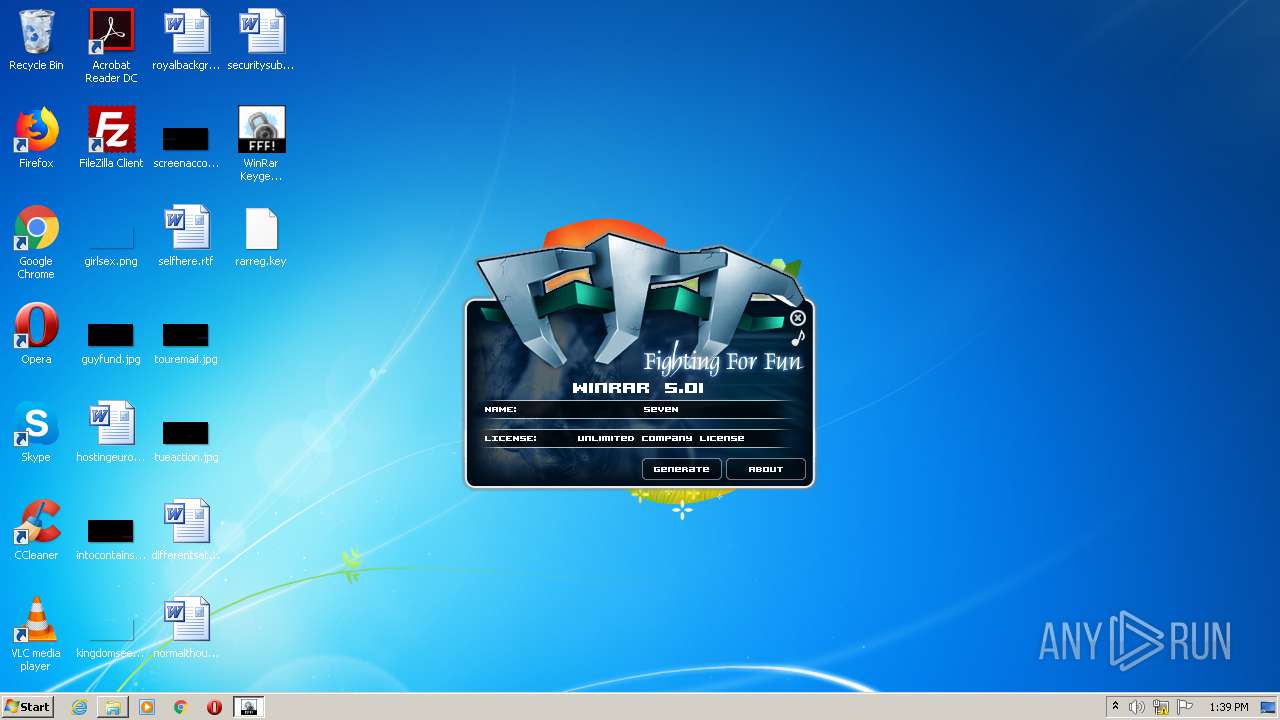Viewport: 1280px width, 720px height.
Task: Open the network tray icon
Action: point(1161,707)
